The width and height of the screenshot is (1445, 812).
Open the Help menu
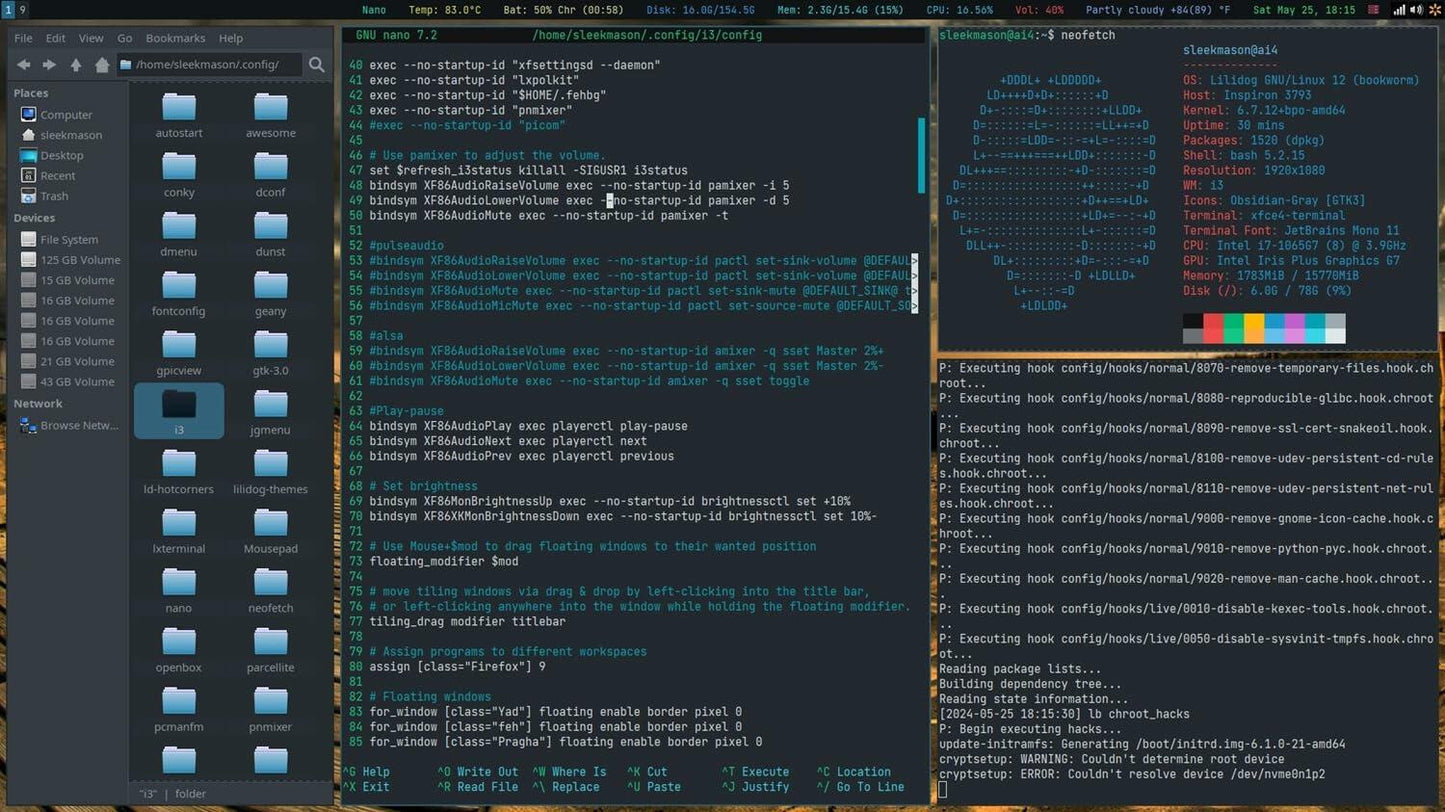(231, 38)
